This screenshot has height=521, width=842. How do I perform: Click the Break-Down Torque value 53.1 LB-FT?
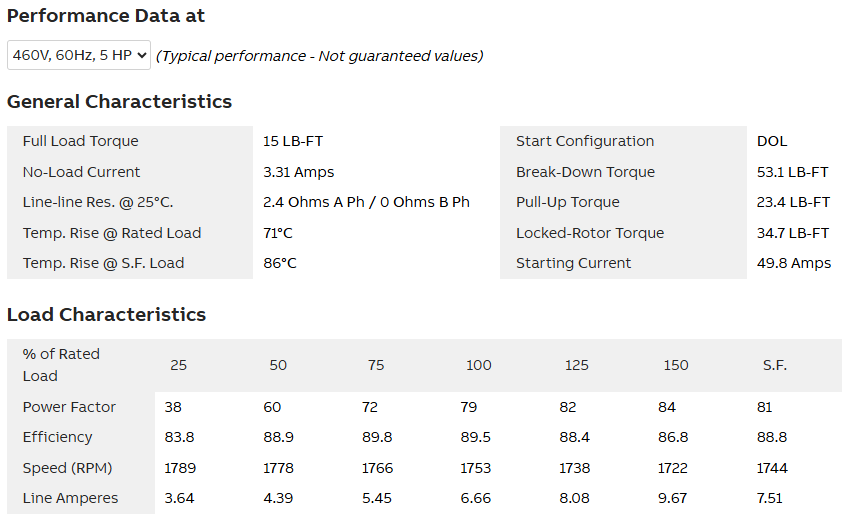793,172
